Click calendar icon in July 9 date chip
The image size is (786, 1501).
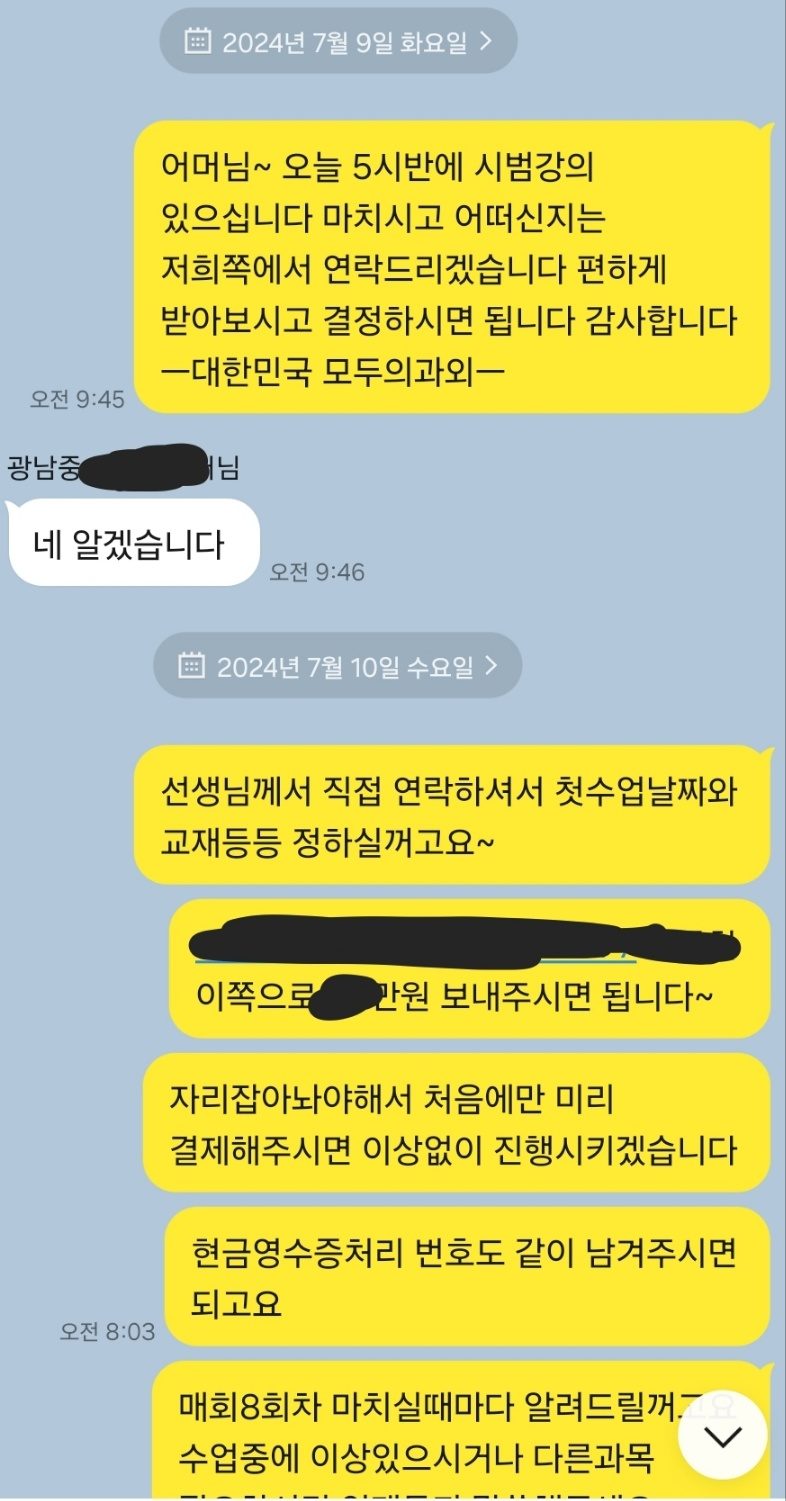tap(198, 41)
